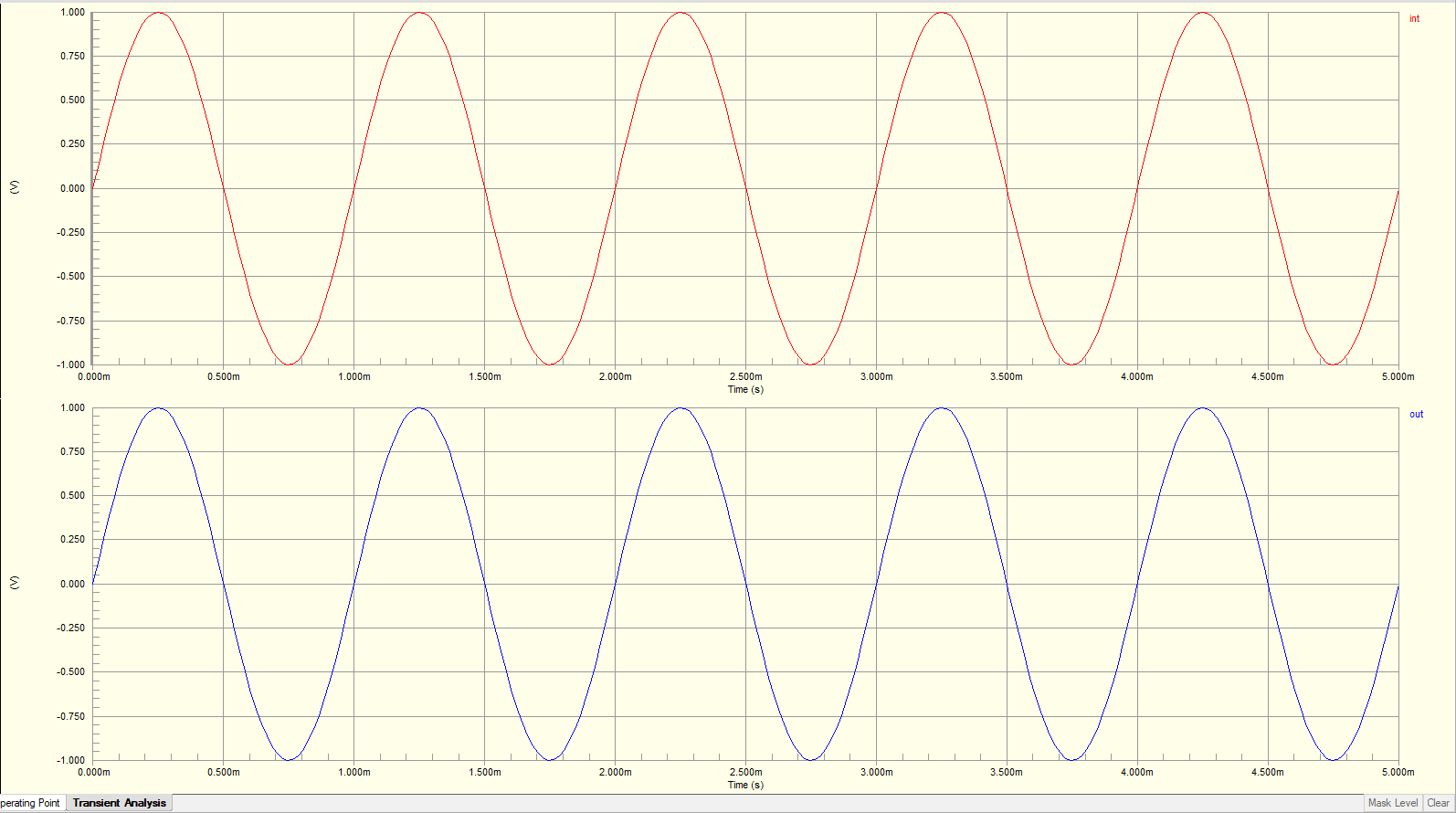Select the blue 'out' trace legend label
This screenshot has height=813, width=1456.
pyautogui.click(x=1416, y=414)
